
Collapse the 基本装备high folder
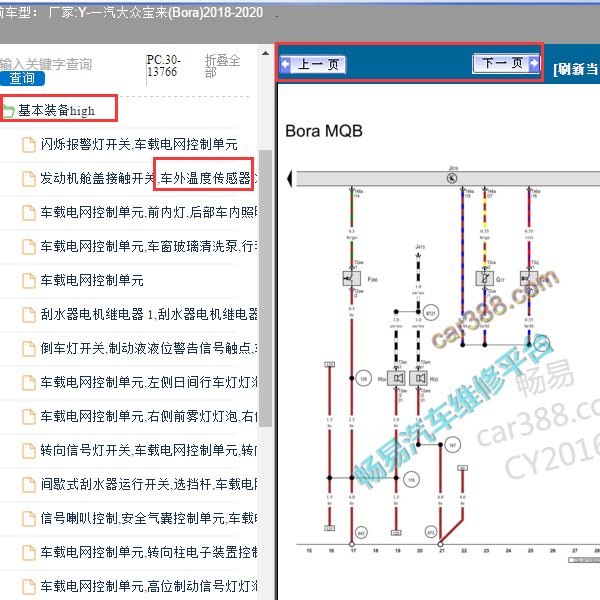coord(56,111)
